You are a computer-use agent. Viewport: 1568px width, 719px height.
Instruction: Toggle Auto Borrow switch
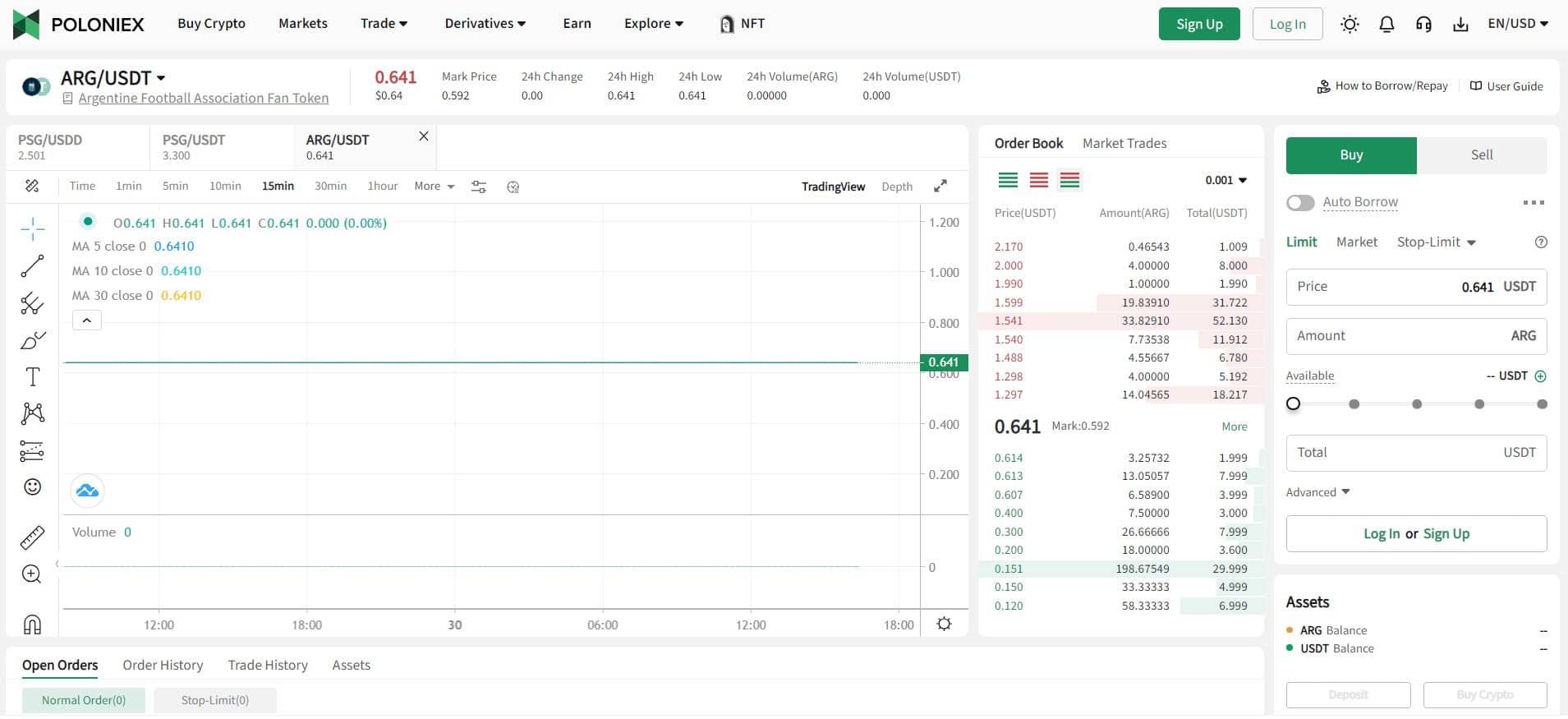[1300, 202]
